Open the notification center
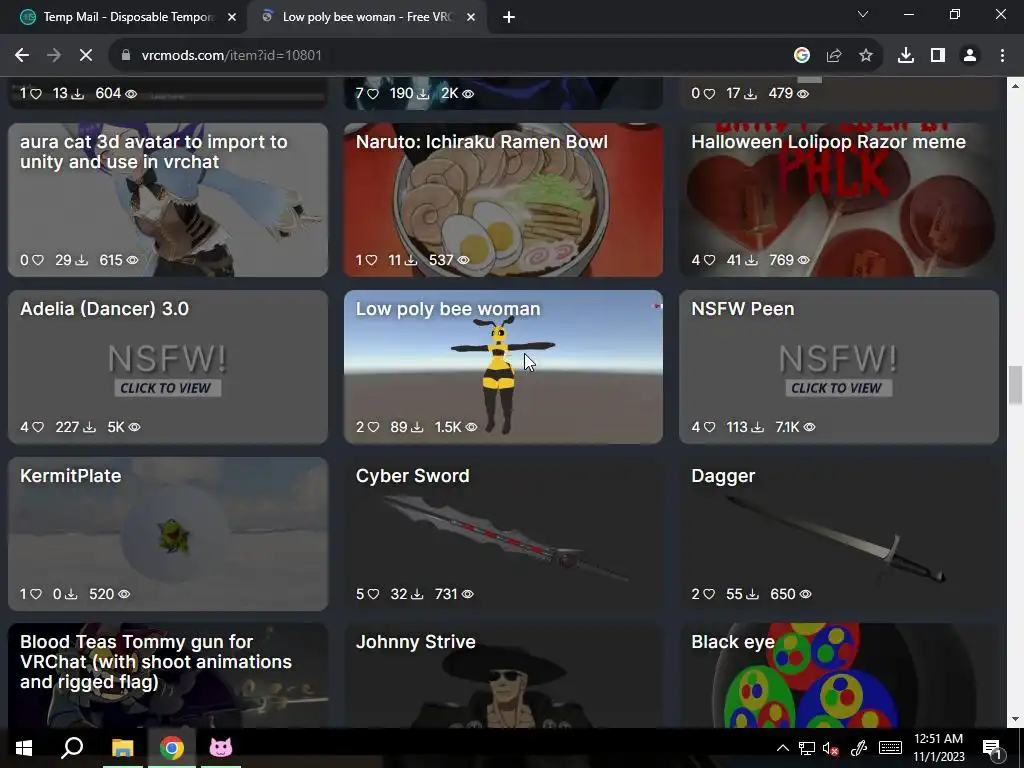This screenshot has width=1024, height=768. click(992, 748)
